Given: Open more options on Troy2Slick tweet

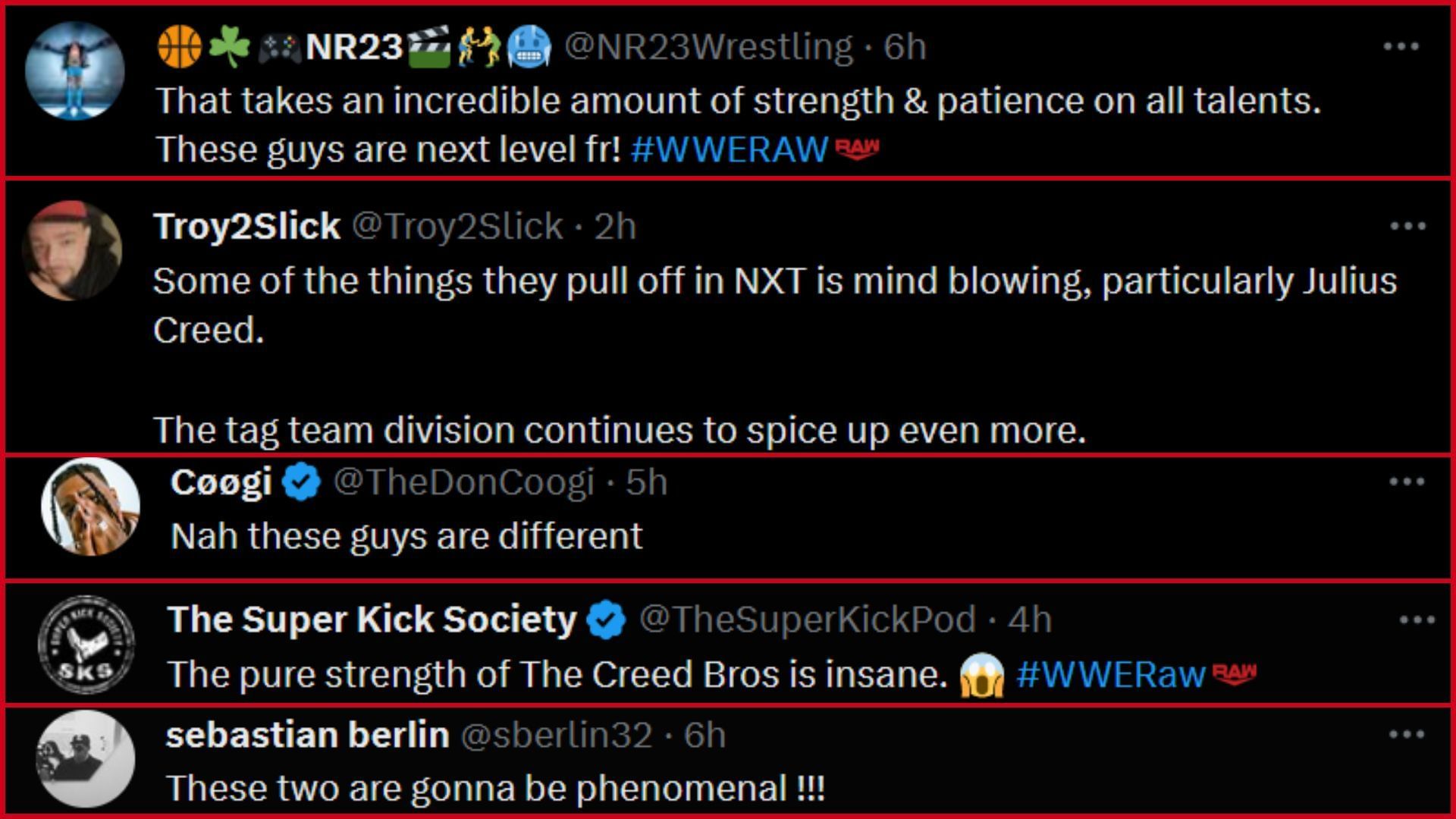Looking at the screenshot, I should (1407, 226).
